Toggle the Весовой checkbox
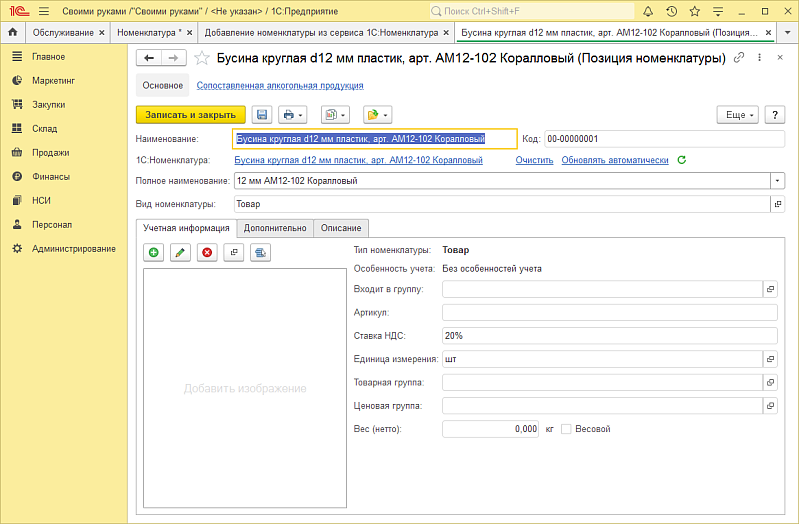Image resolution: width=799 pixels, height=524 pixels. pos(566,429)
